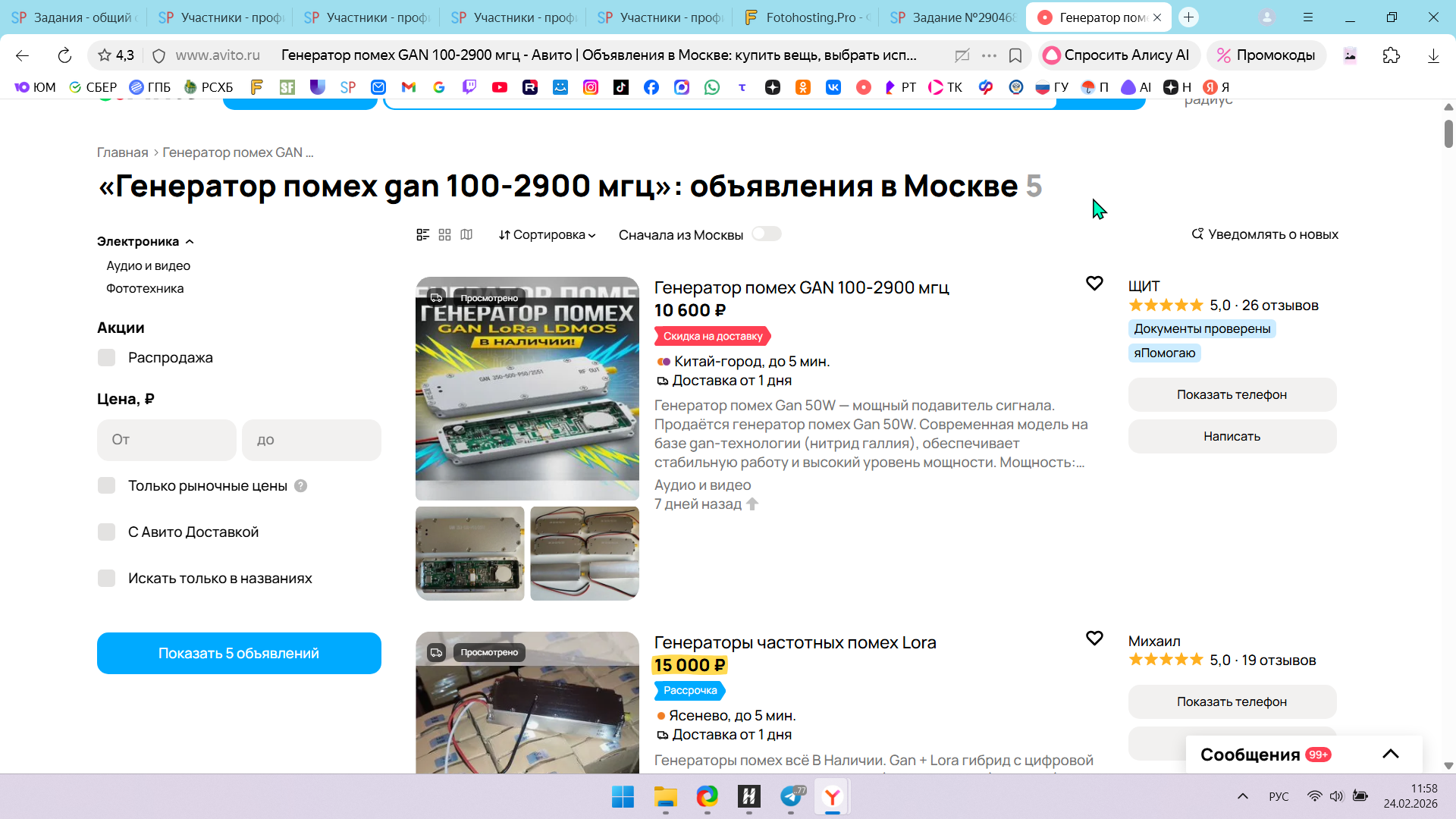Open the 'Сортировка' dropdown
This screenshot has width=1456, height=819.
coord(547,235)
